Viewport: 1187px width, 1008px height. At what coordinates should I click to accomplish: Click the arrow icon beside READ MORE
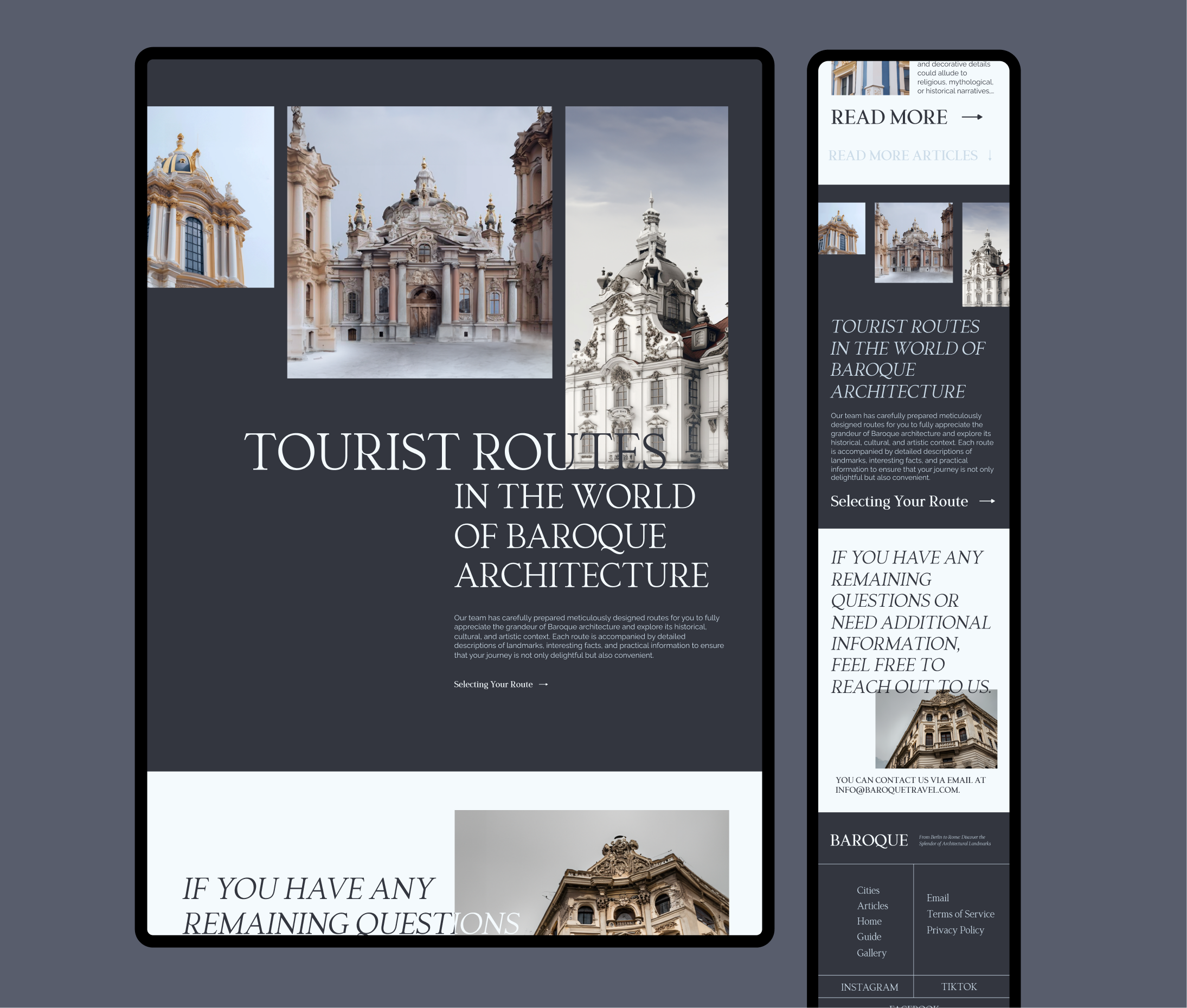(x=972, y=117)
